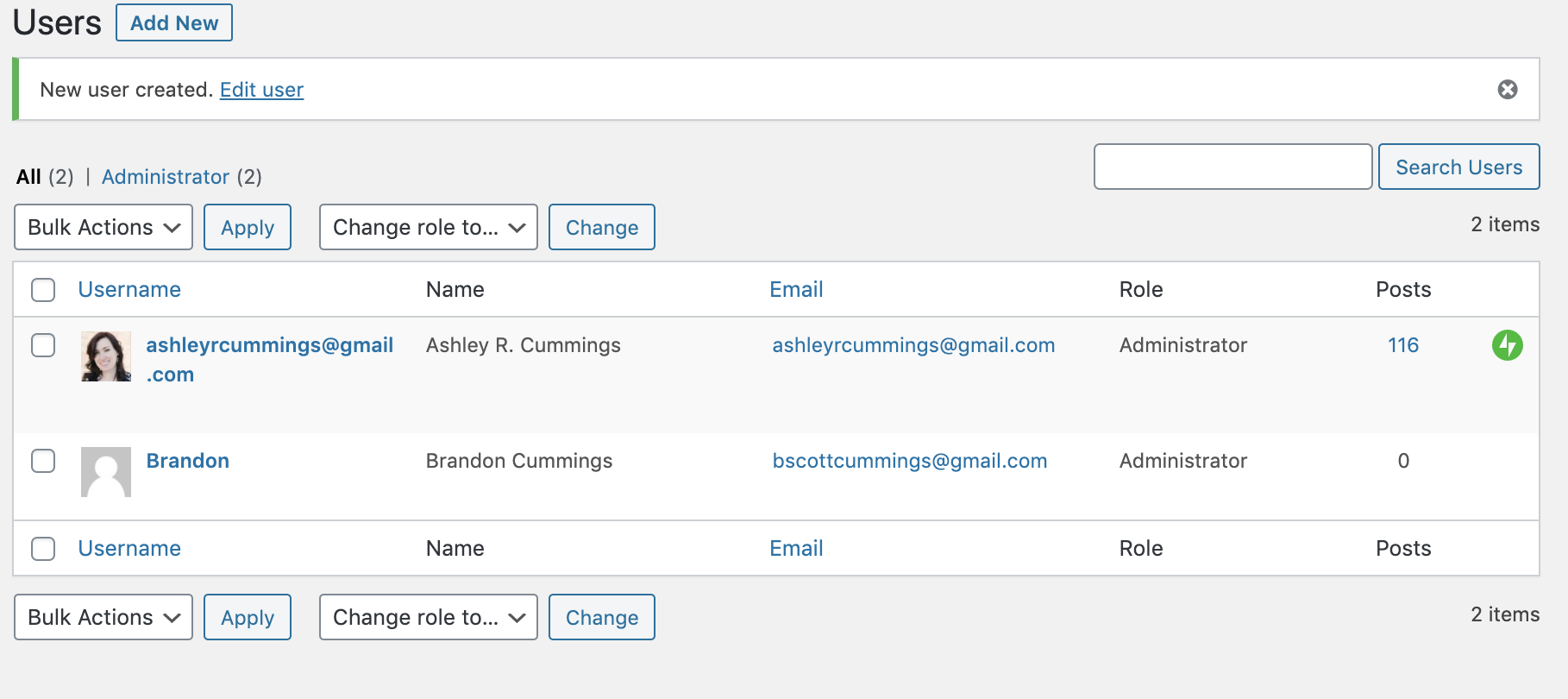
Task: Open the ashleyrcummings@gmail.com username link
Action: [269, 360]
